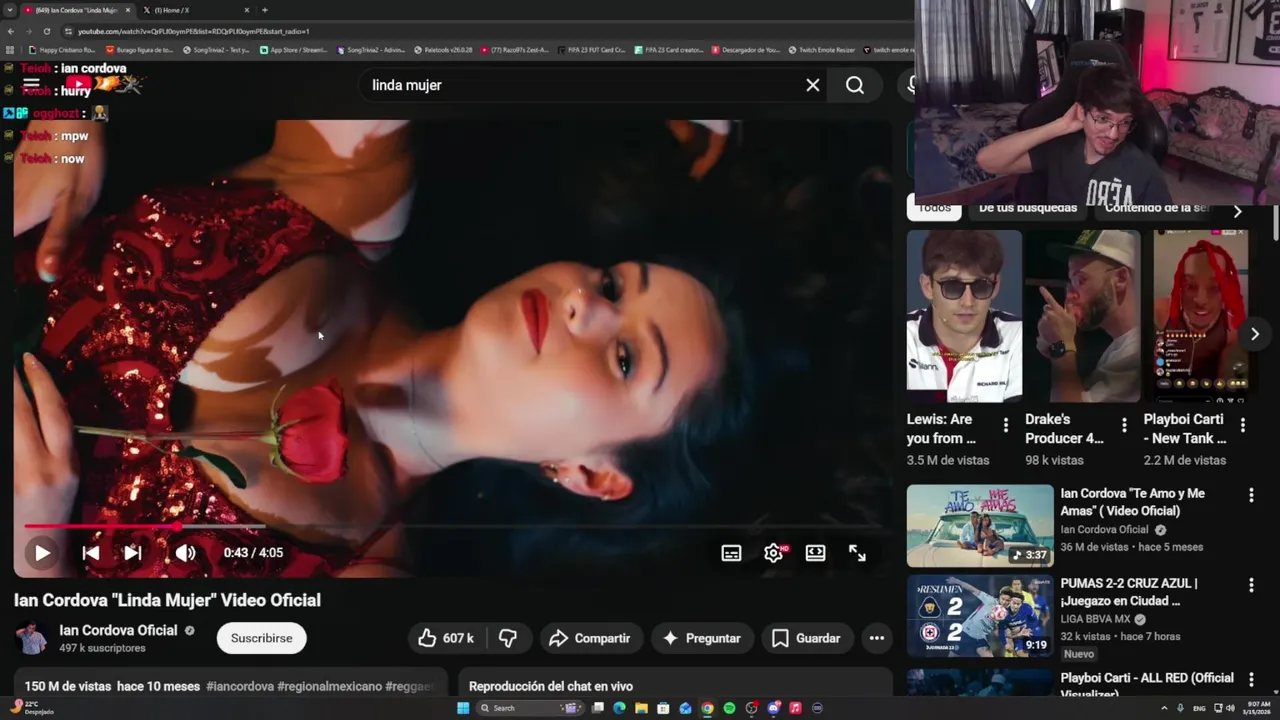
Task: Show hidden system tray icons chevron
Action: (1164, 708)
